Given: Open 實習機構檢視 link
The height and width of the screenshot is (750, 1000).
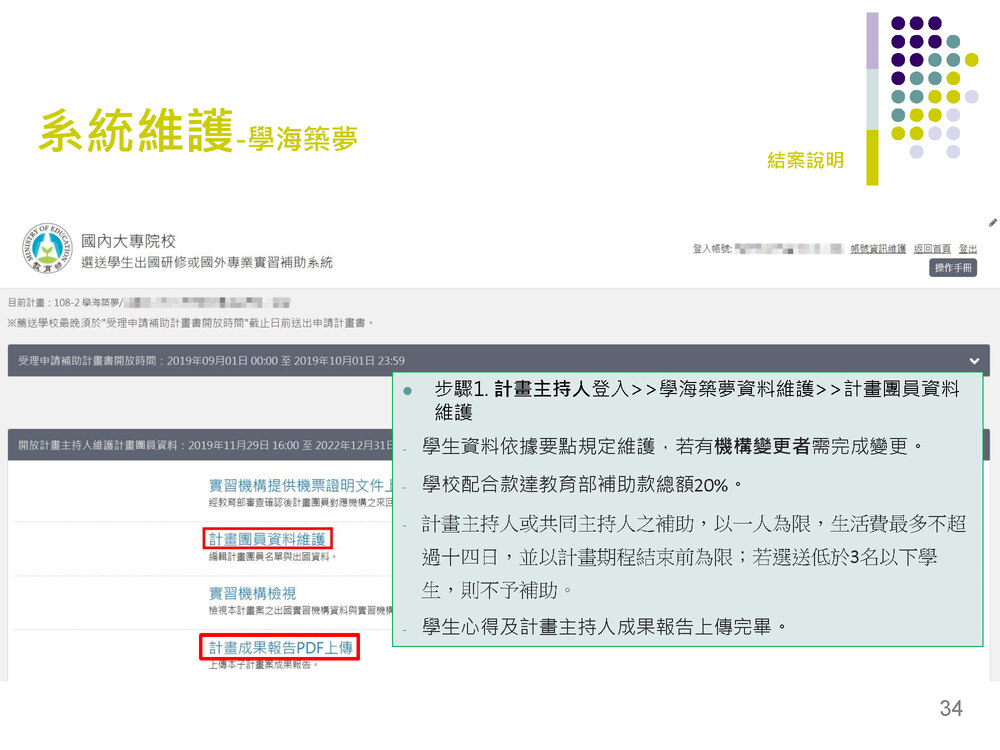Looking at the screenshot, I should coord(252,593).
